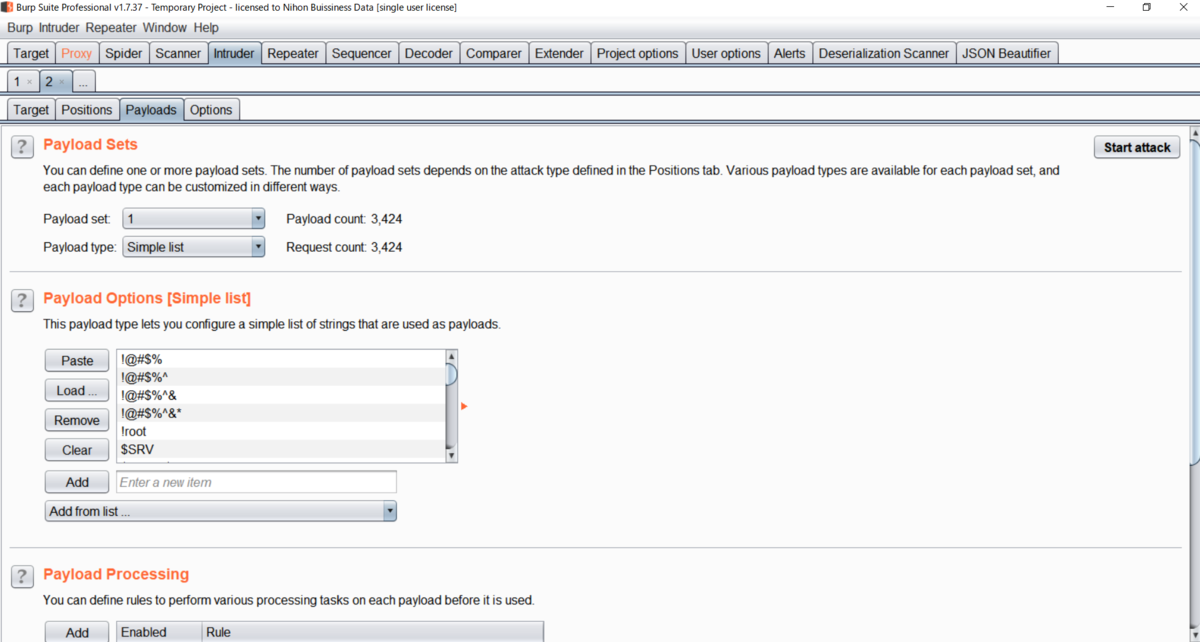Select the !@#$% payload entry

[x=281, y=358]
